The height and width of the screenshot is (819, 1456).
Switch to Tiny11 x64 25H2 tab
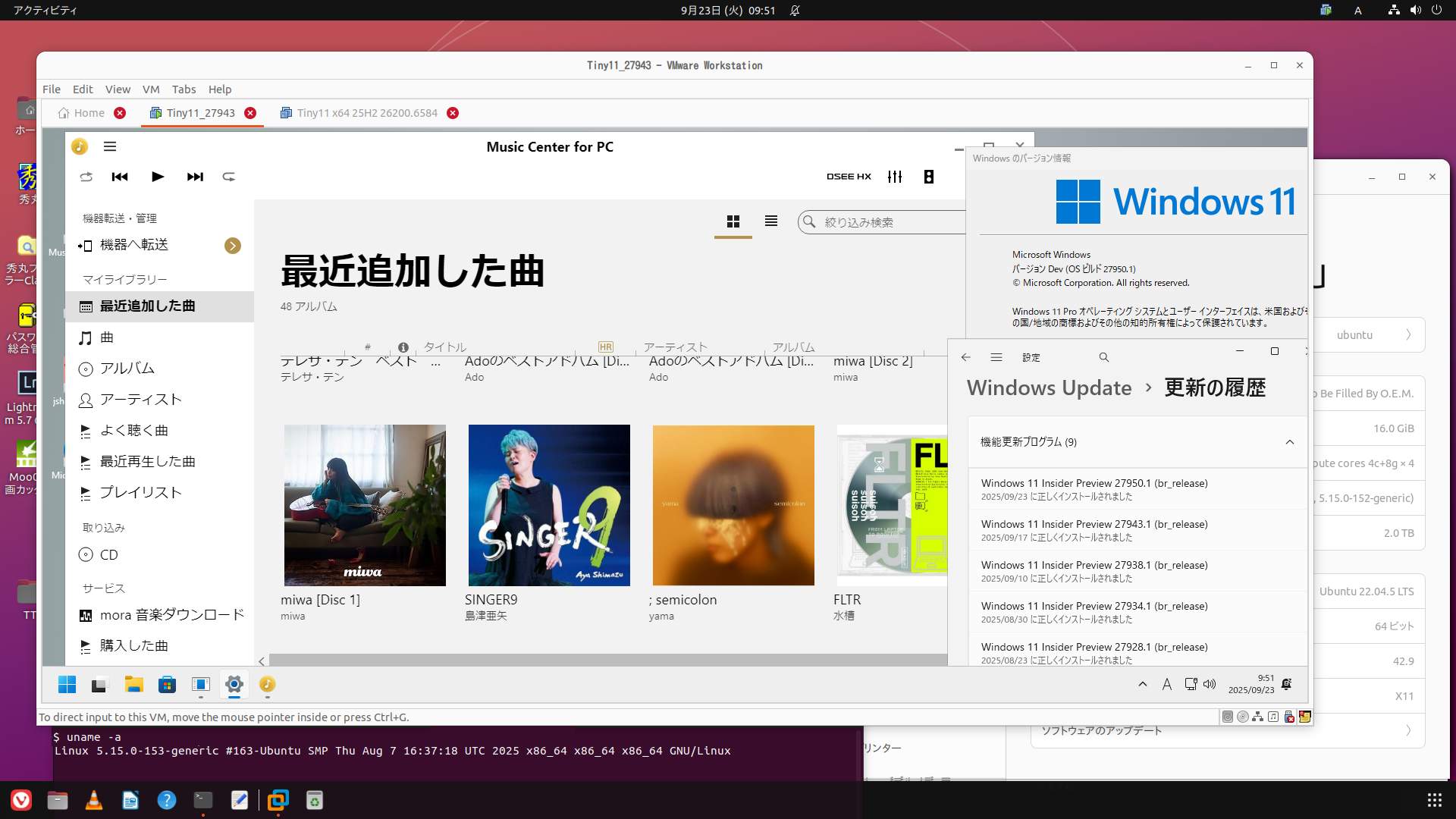[x=367, y=113]
